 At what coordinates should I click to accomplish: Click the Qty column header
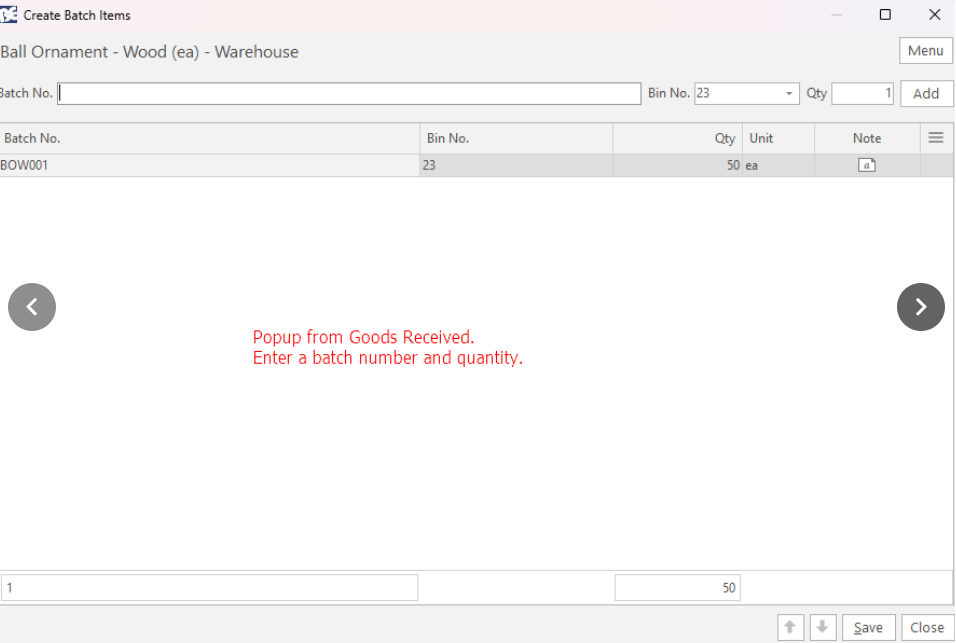point(677,138)
